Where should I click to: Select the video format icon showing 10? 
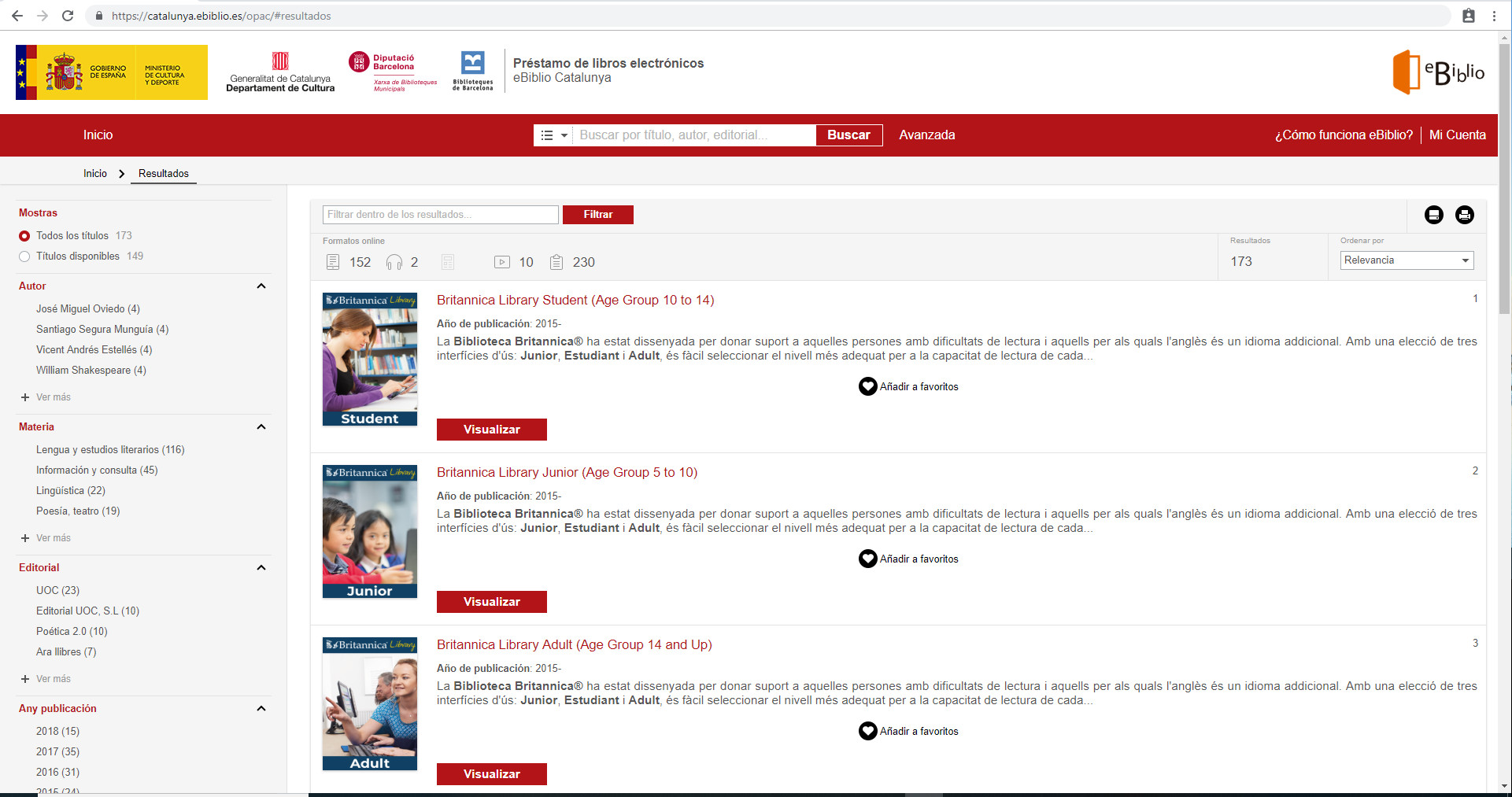[501, 262]
